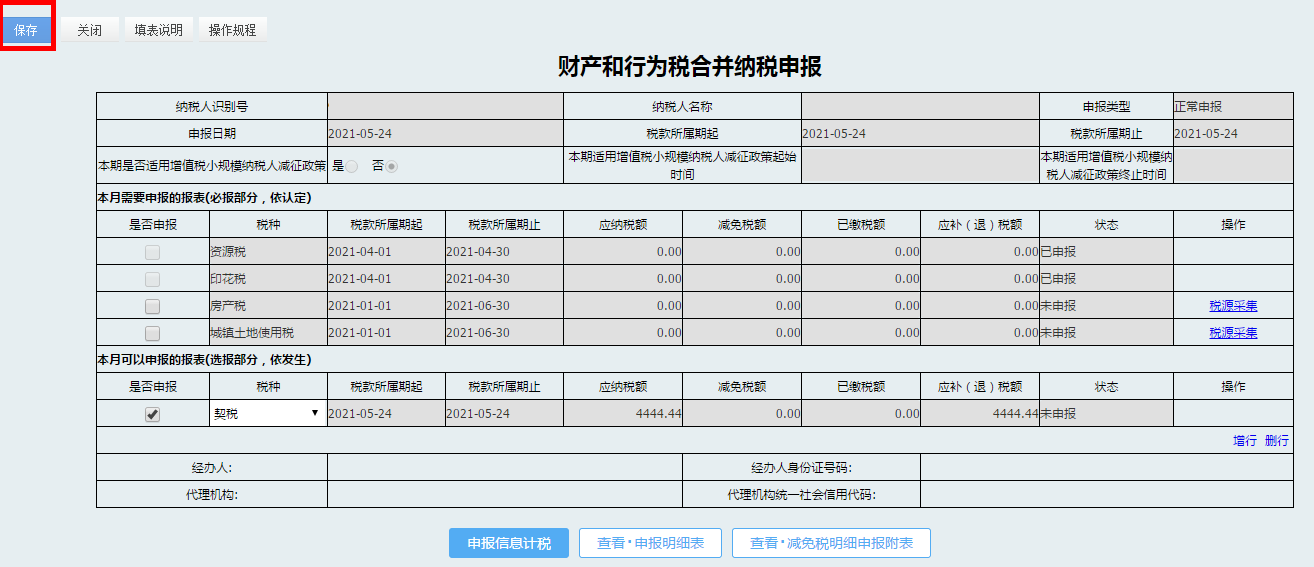Uncheck the 契税 row checkbox
The width and height of the screenshot is (1314, 567).
[152, 414]
